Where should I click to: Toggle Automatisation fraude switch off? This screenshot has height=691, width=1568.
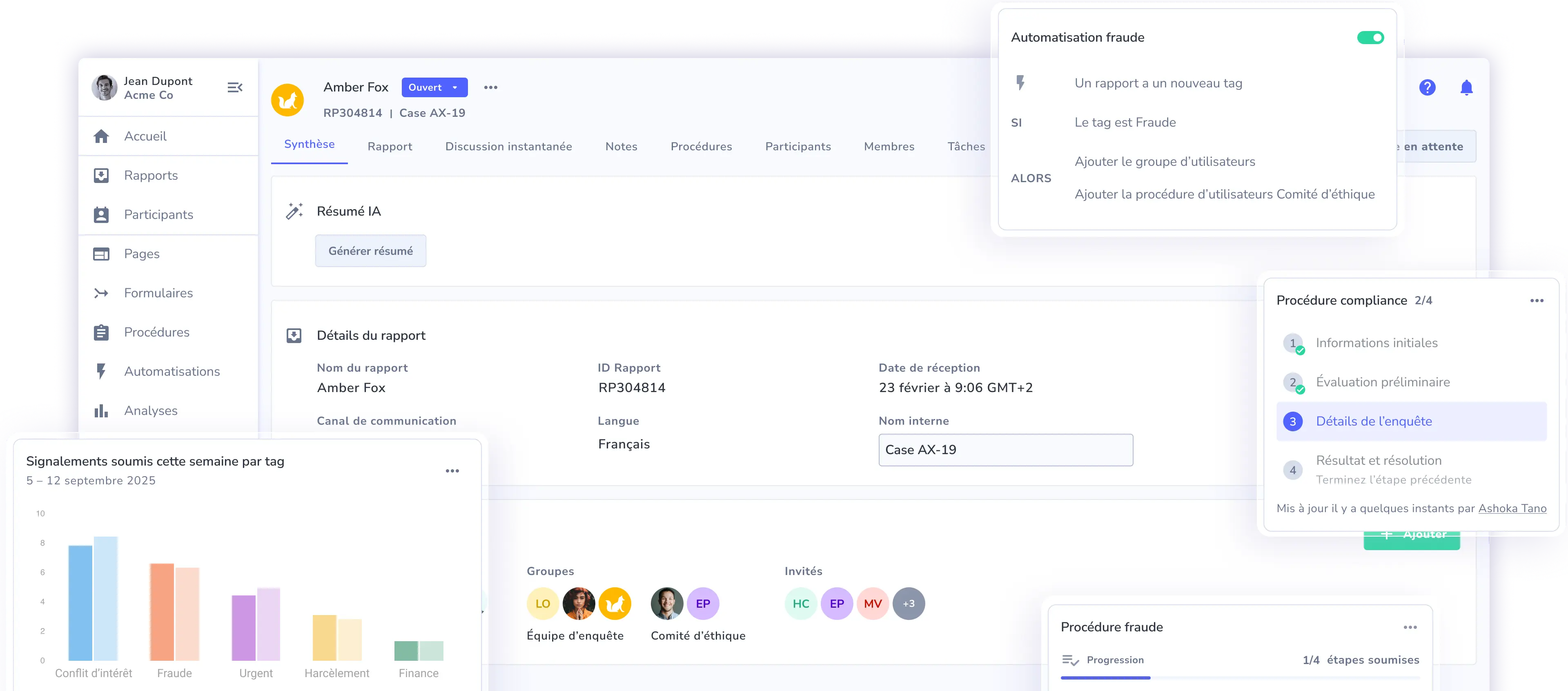[1370, 38]
